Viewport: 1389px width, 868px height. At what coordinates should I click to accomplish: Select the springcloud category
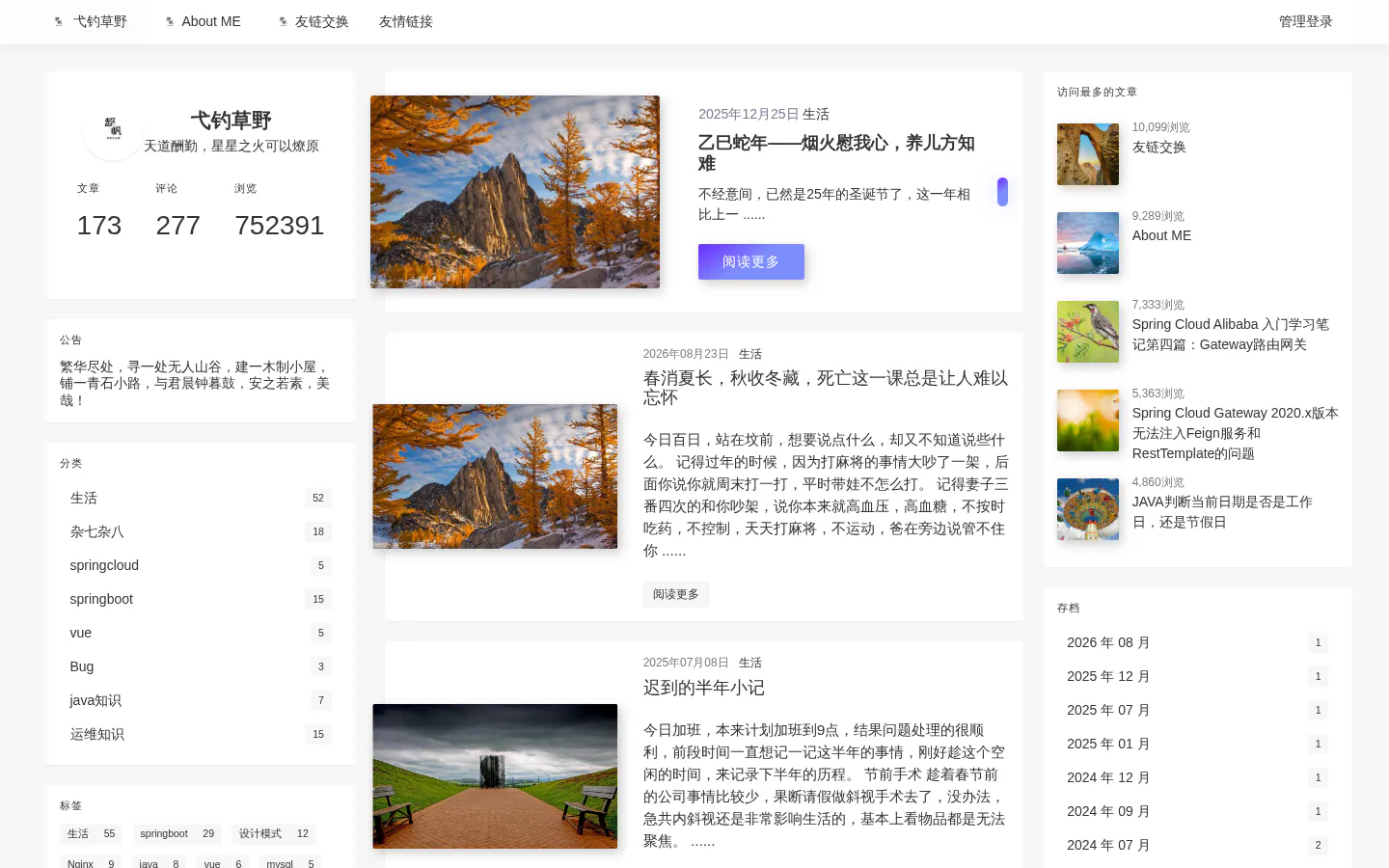(x=201, y=565)
